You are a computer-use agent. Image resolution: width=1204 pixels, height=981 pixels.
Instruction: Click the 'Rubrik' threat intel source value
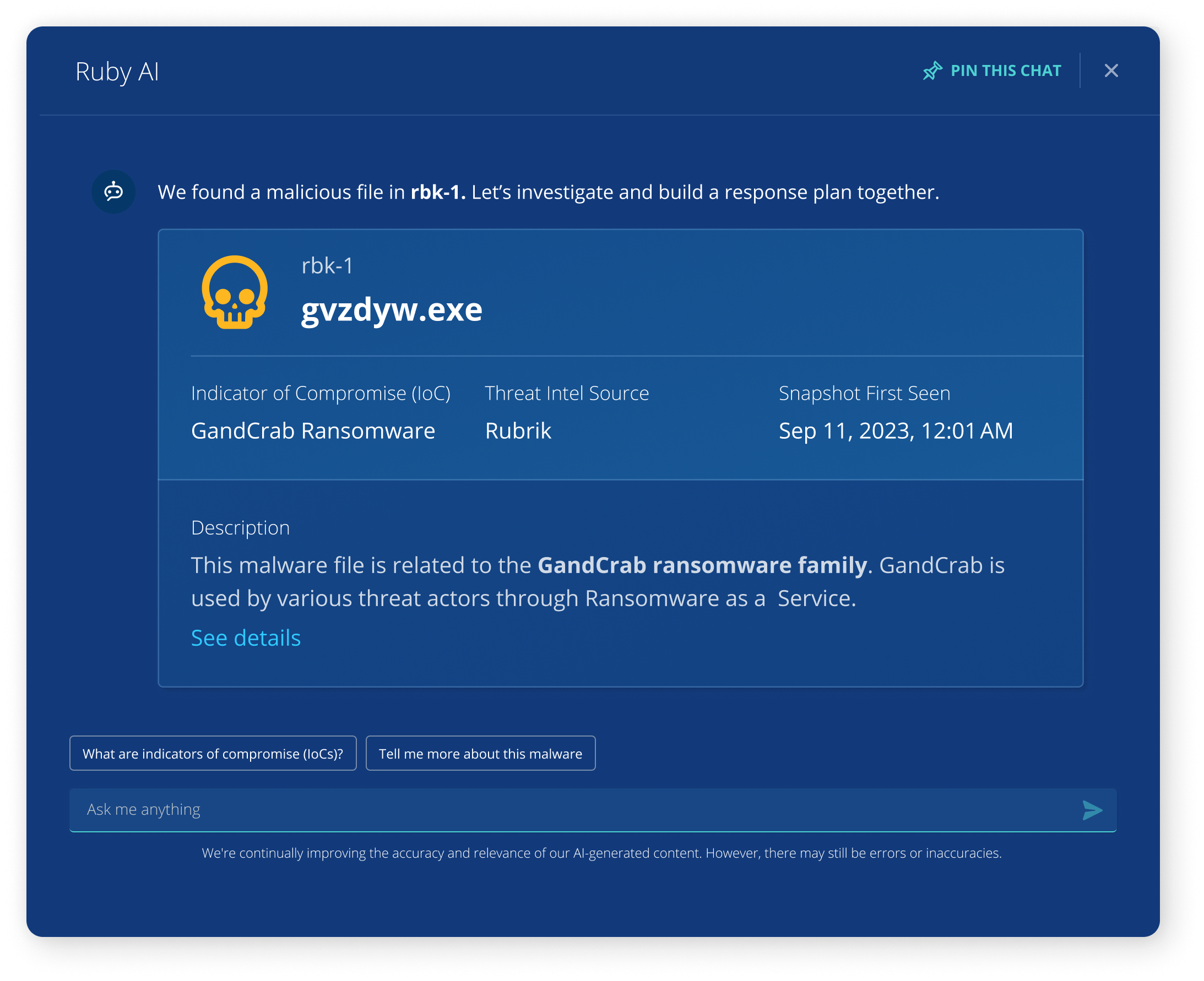pyautogui.click(x=518, y=430)
